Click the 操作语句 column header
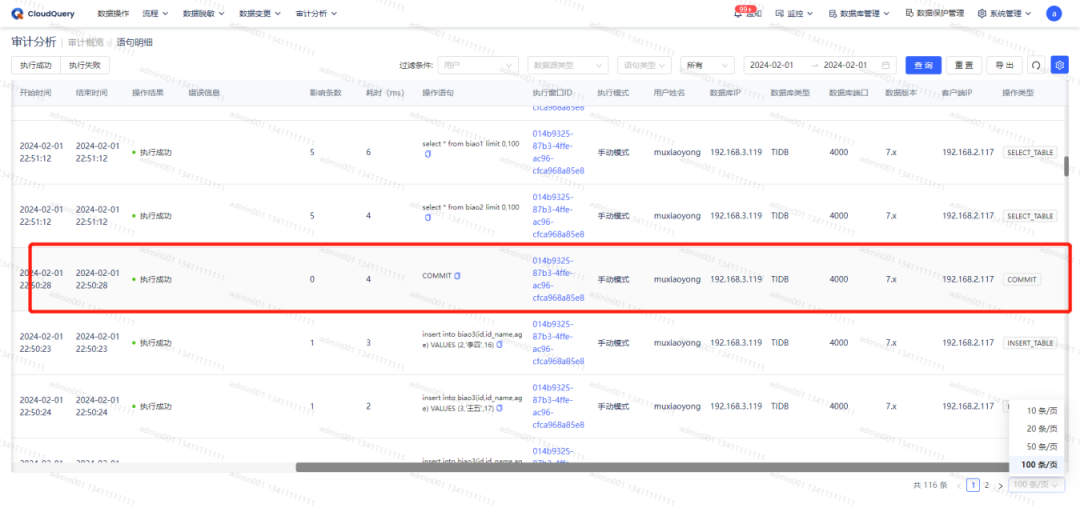 click(438, 93)
